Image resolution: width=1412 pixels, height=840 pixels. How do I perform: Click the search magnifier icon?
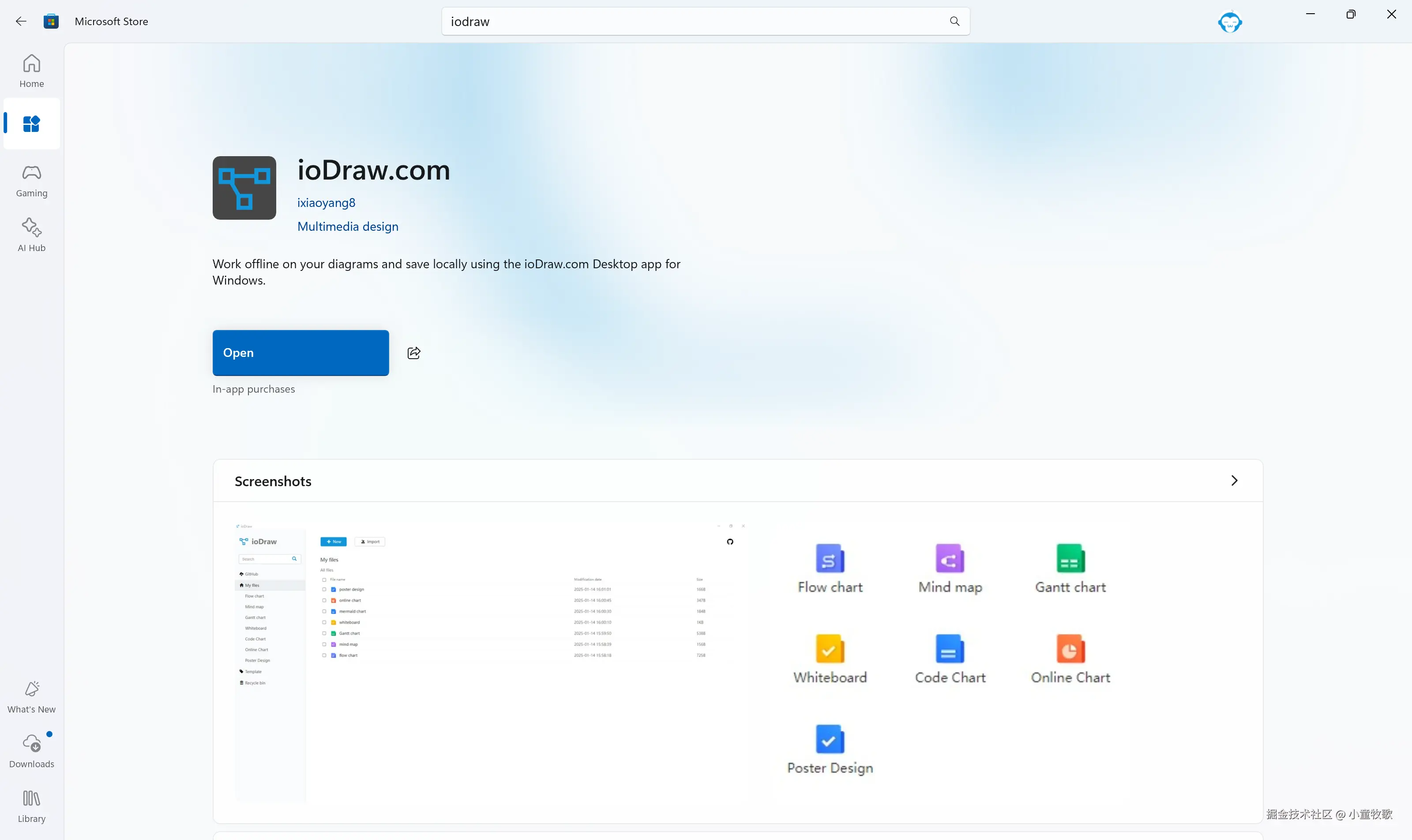[954, 22]
